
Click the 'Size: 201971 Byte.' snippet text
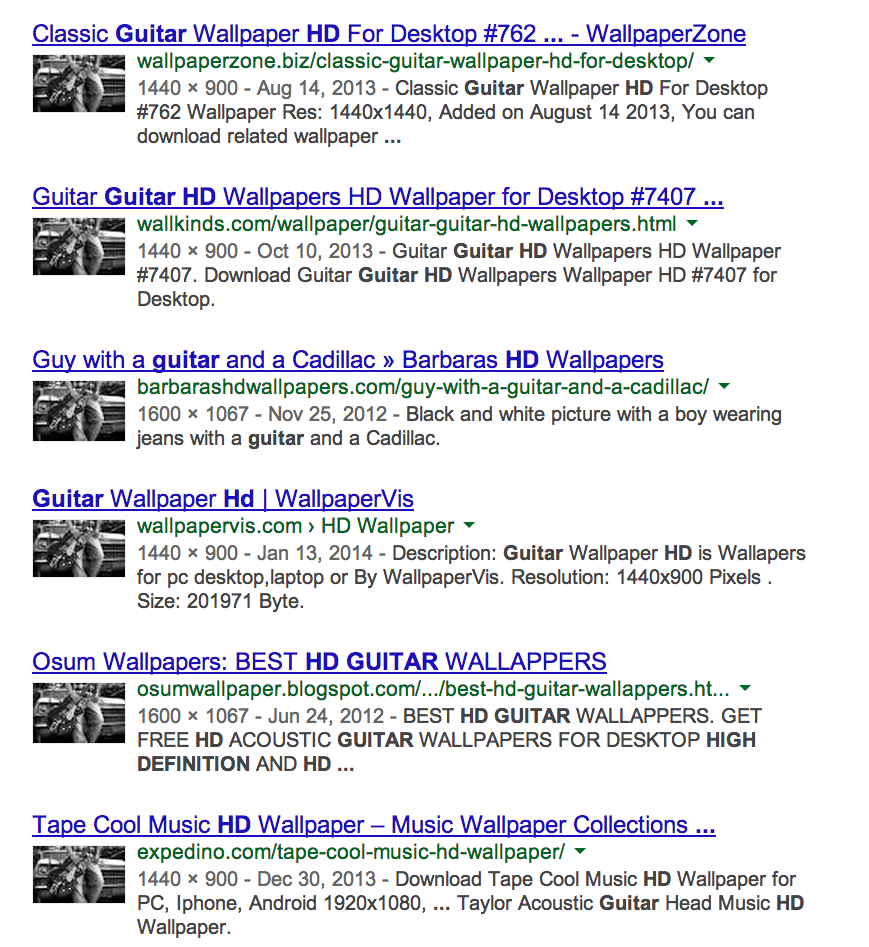[x=220, y=602]
